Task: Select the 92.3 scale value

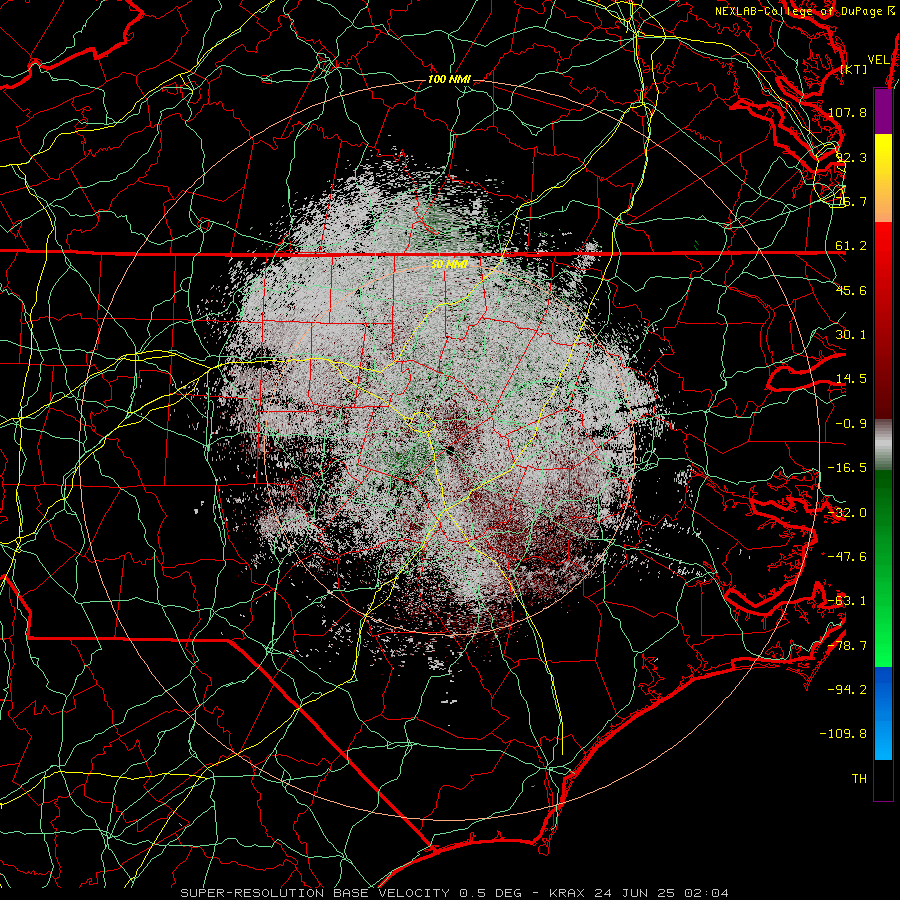Action: 851,157
